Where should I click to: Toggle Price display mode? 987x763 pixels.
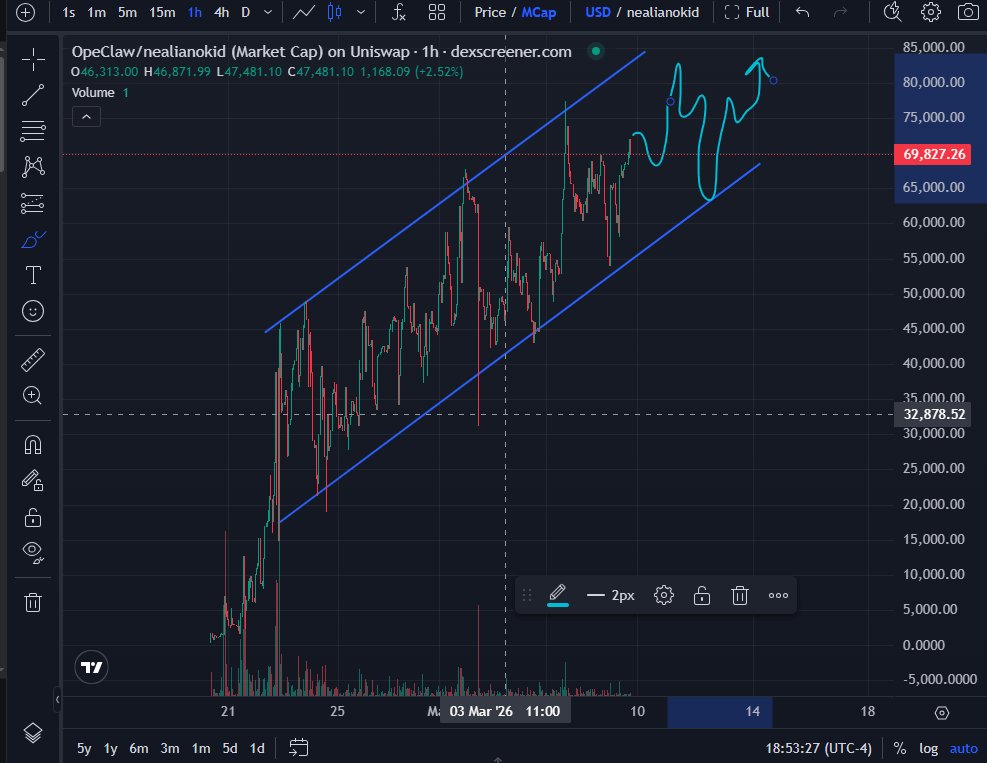(x=490, y=12)
